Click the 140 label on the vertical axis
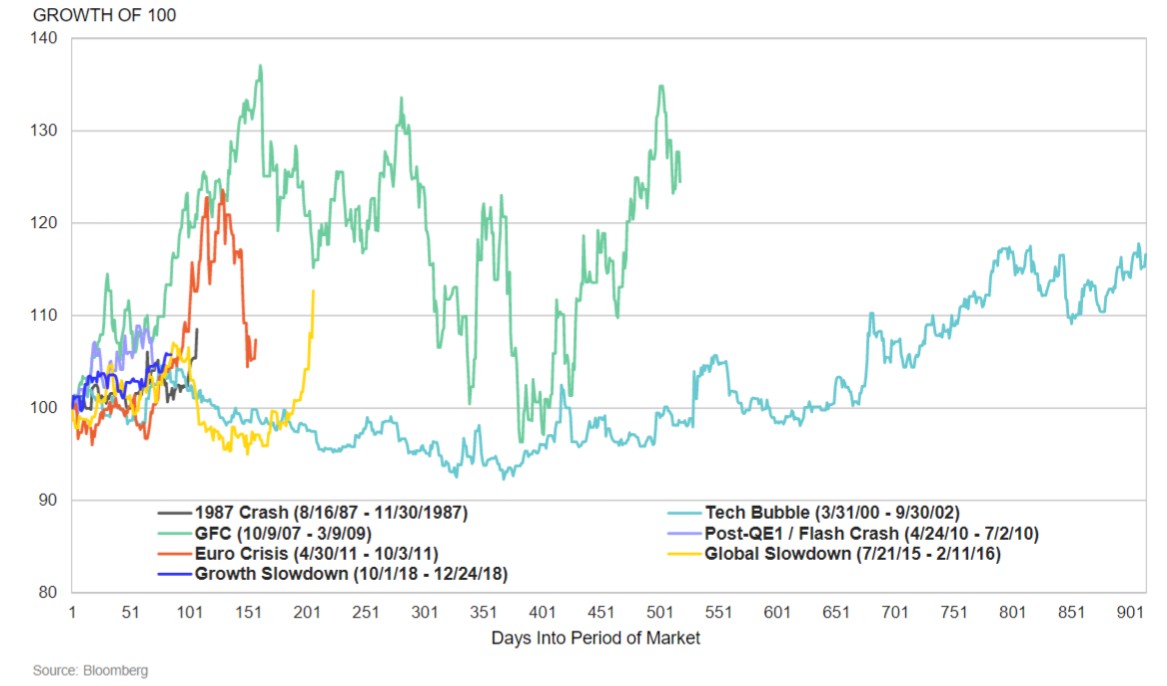Image resolution: width=1167 pixels, height=686 pixels. tap(46, 38)
